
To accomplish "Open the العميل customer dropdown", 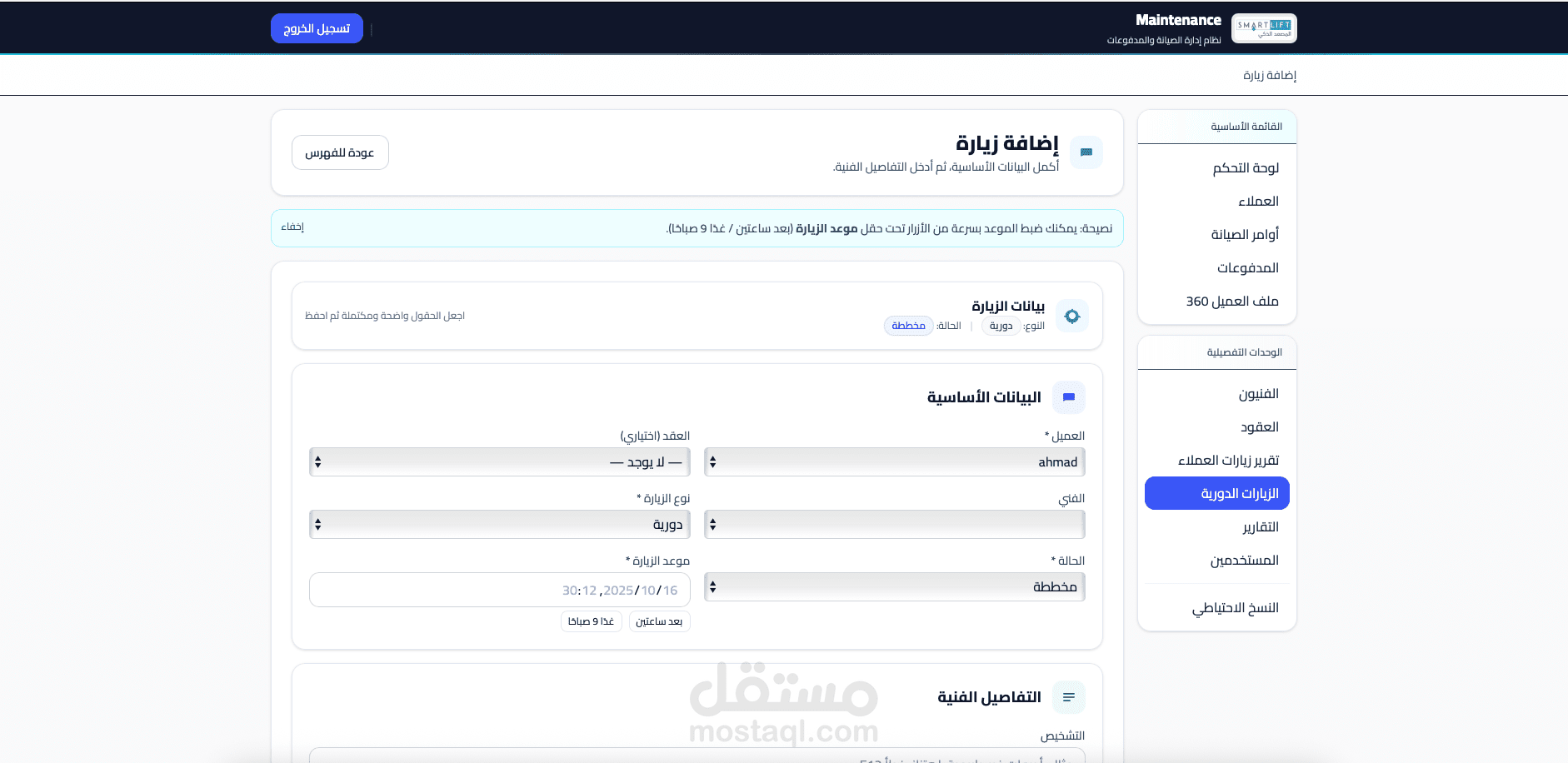I will click(x=895, y=462).
